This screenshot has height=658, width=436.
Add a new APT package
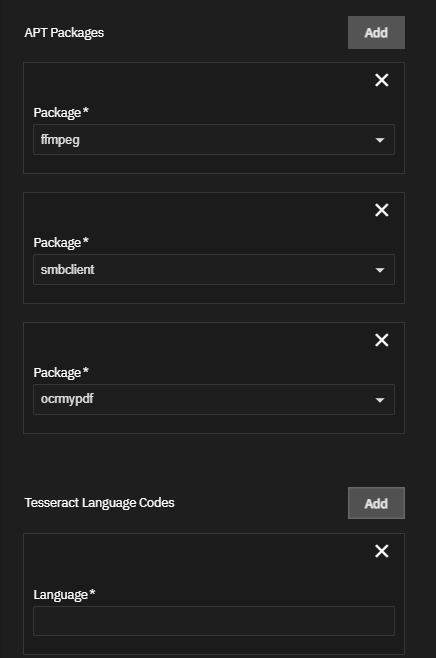click(x=376, y=32)
